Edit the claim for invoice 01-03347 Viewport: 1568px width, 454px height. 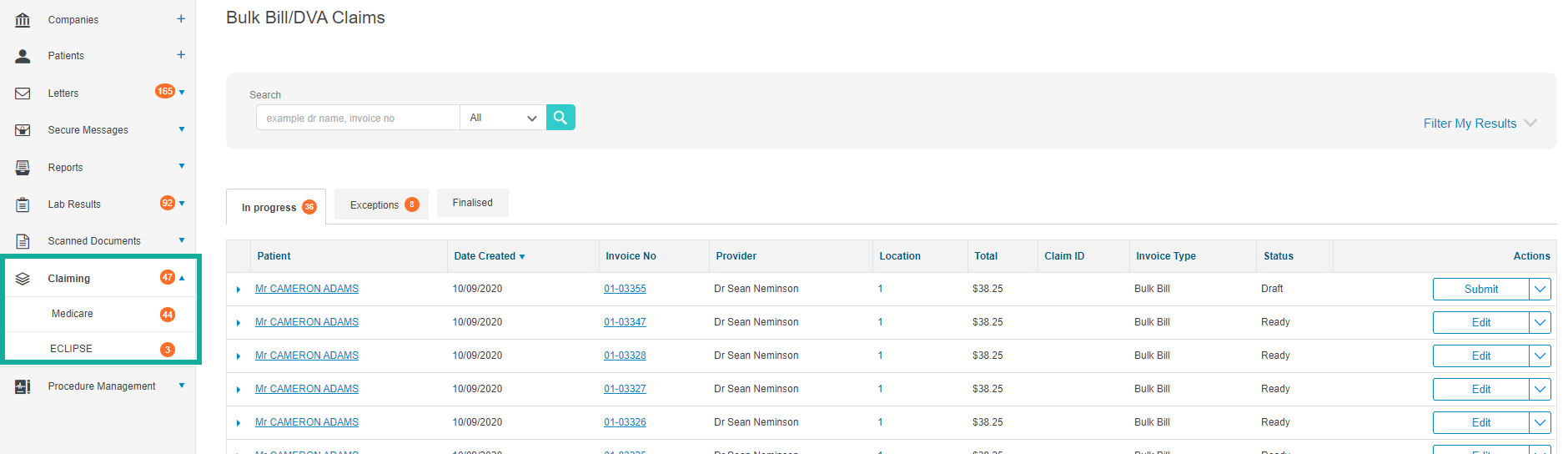point(1481,322)
